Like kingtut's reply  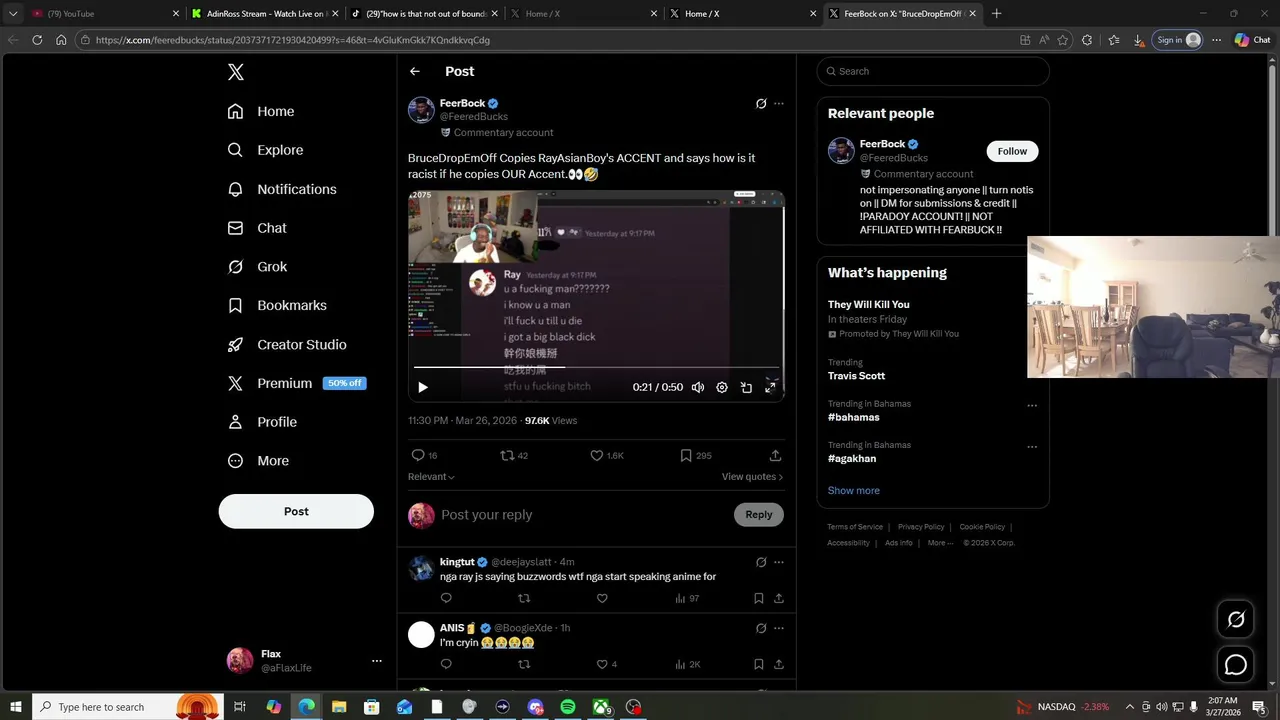click(602, 598)
